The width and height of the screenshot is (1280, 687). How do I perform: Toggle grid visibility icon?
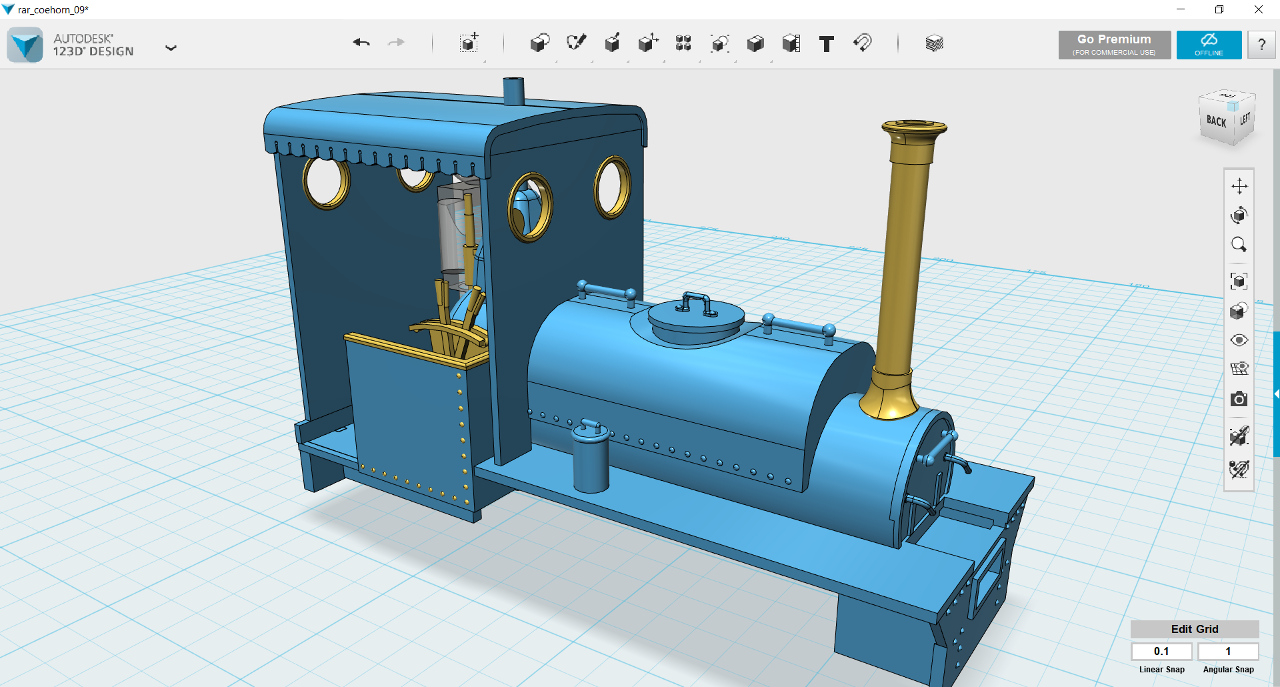pyautogui.click(x=1239, y=368)
